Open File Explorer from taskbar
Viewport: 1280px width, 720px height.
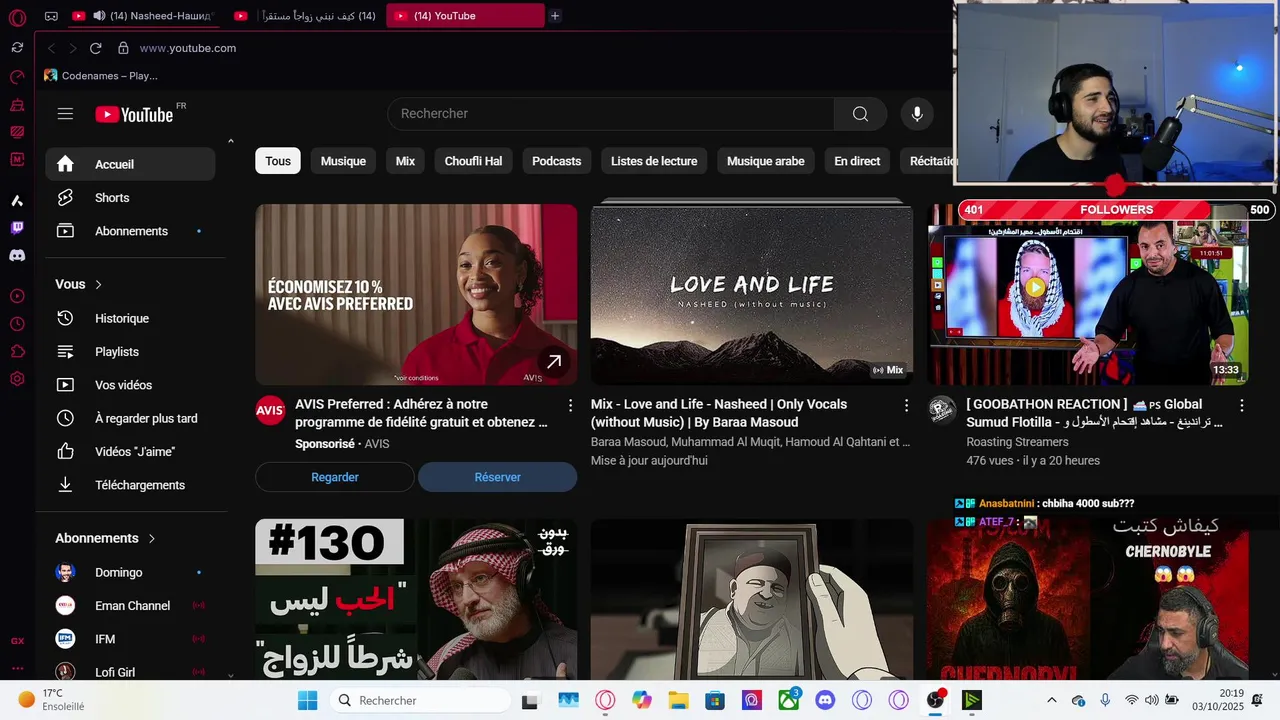[678, 700]
